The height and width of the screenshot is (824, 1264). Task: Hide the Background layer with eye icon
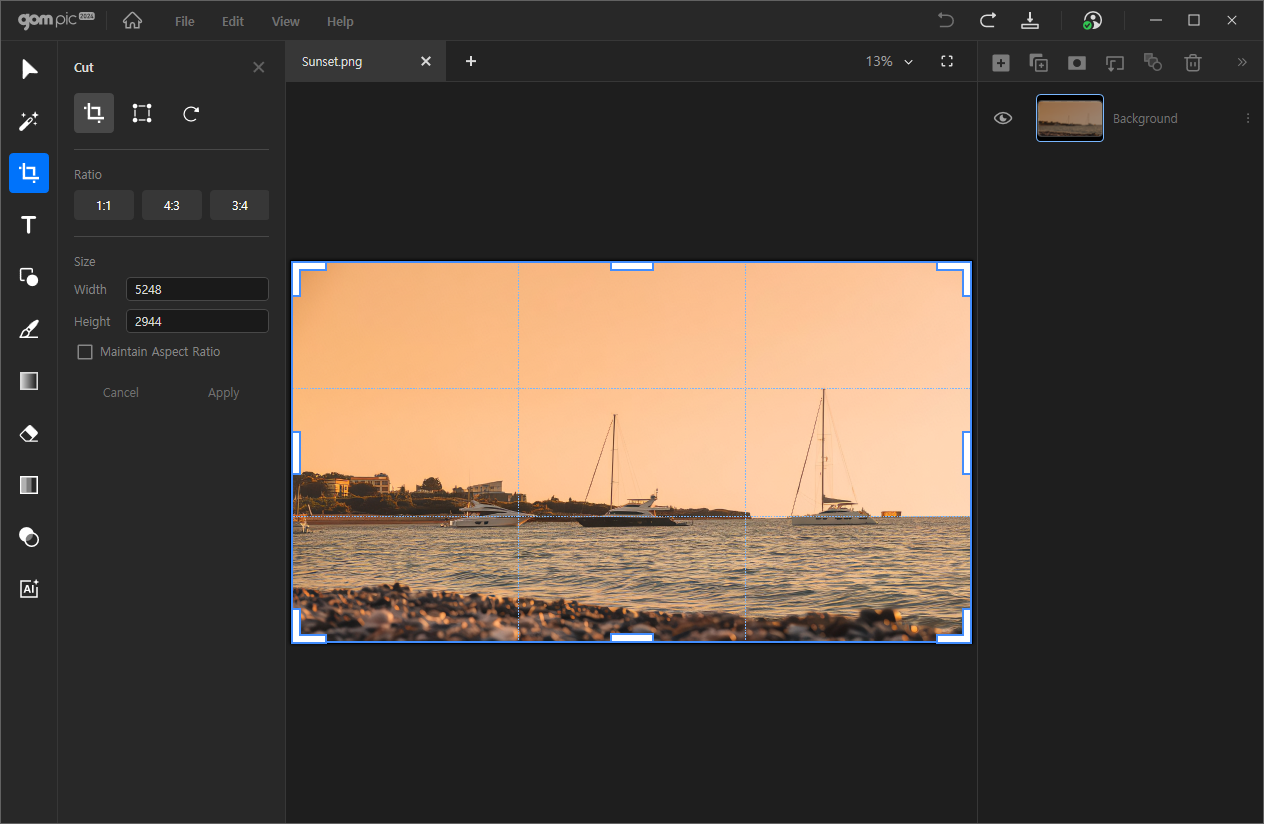click(1003, 118)
